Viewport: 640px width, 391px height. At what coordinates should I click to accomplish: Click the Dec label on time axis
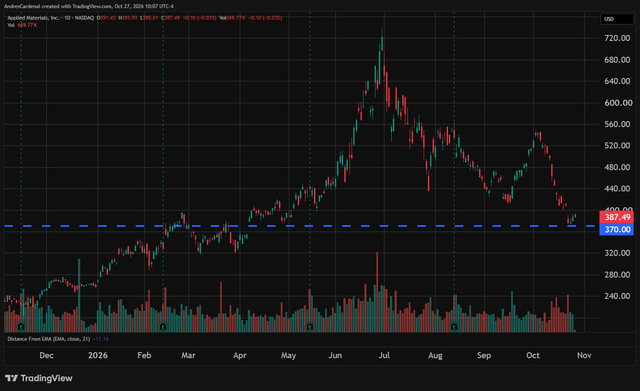[47, 355]
